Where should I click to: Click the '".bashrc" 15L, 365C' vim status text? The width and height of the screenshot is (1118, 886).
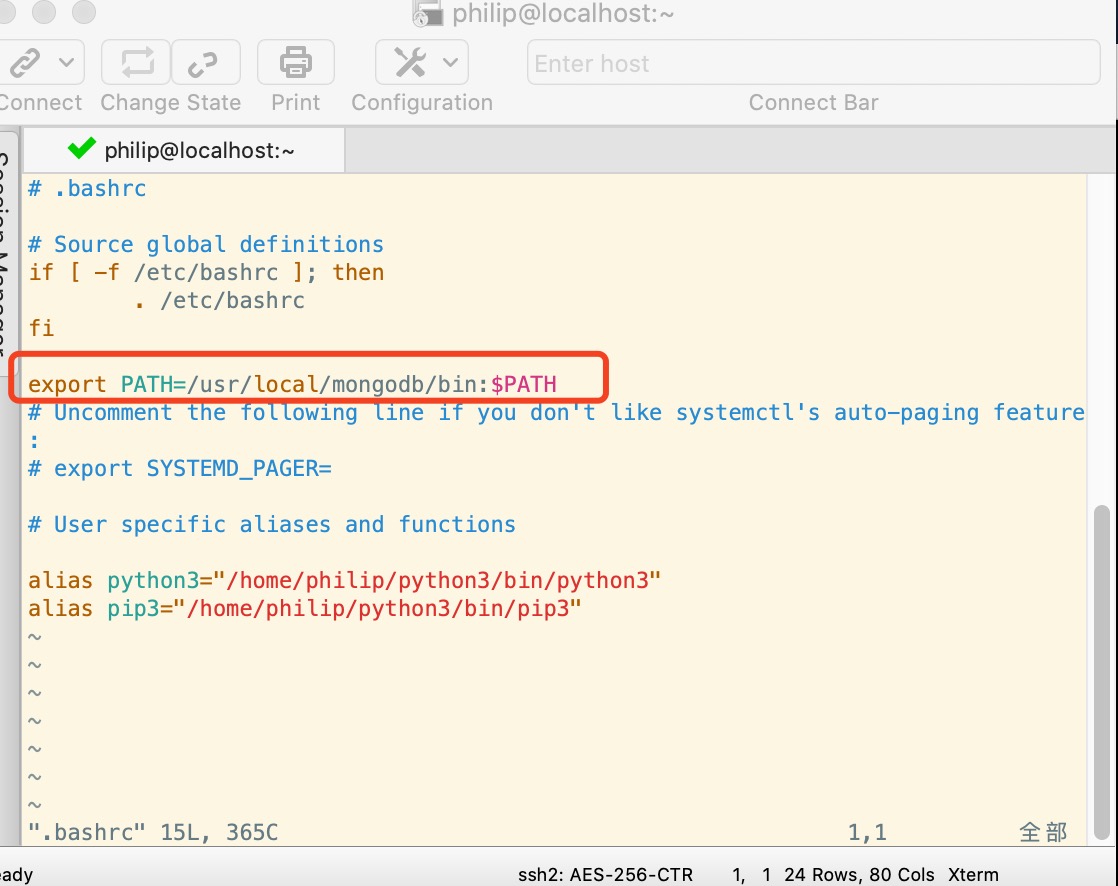point(153,832)
